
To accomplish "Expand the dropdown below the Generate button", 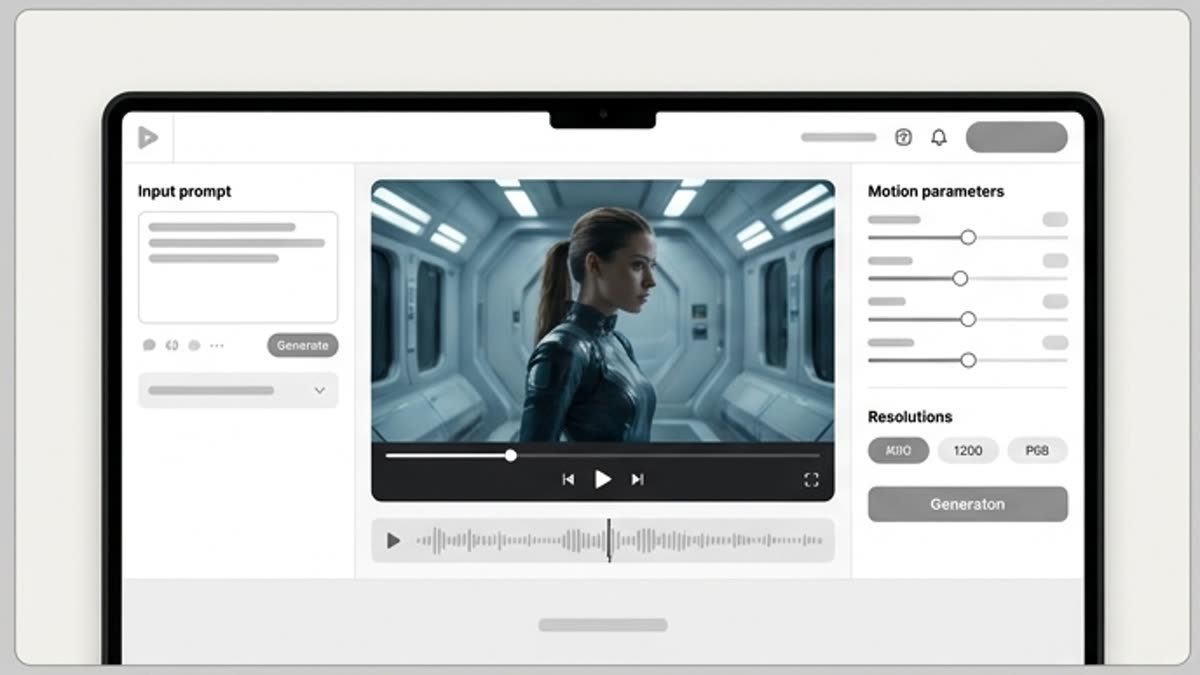I will pos(238,390).
